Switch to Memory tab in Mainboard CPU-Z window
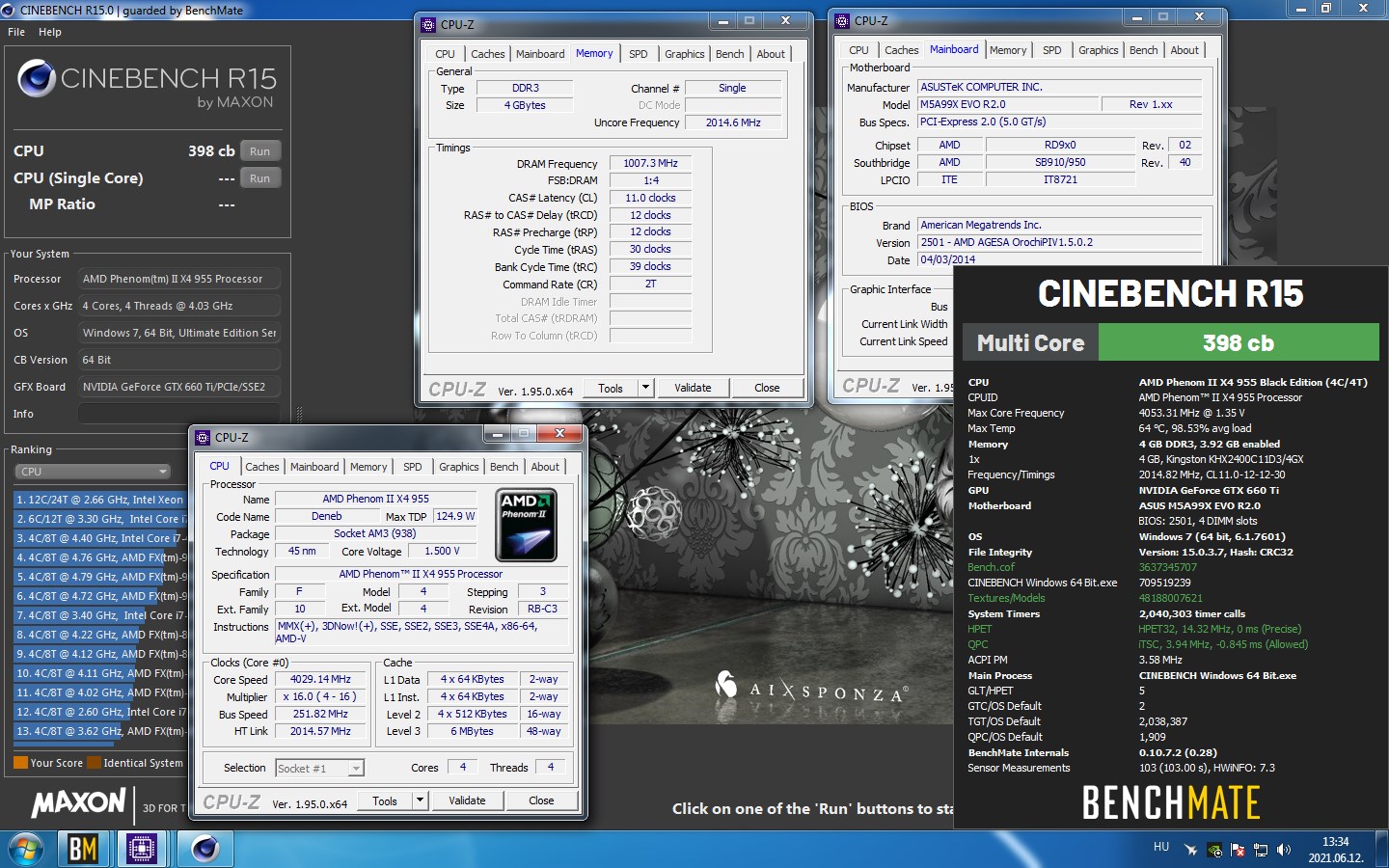Viewport: 1389px width, 868px height. tap(1008, 50)
